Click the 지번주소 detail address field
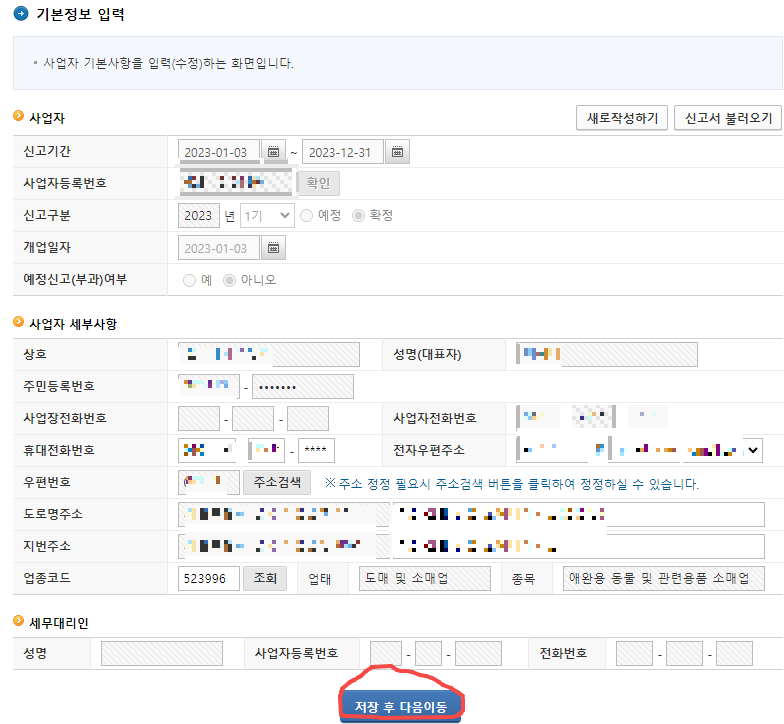This screenshot has width=784, height=724. [579, 546]
